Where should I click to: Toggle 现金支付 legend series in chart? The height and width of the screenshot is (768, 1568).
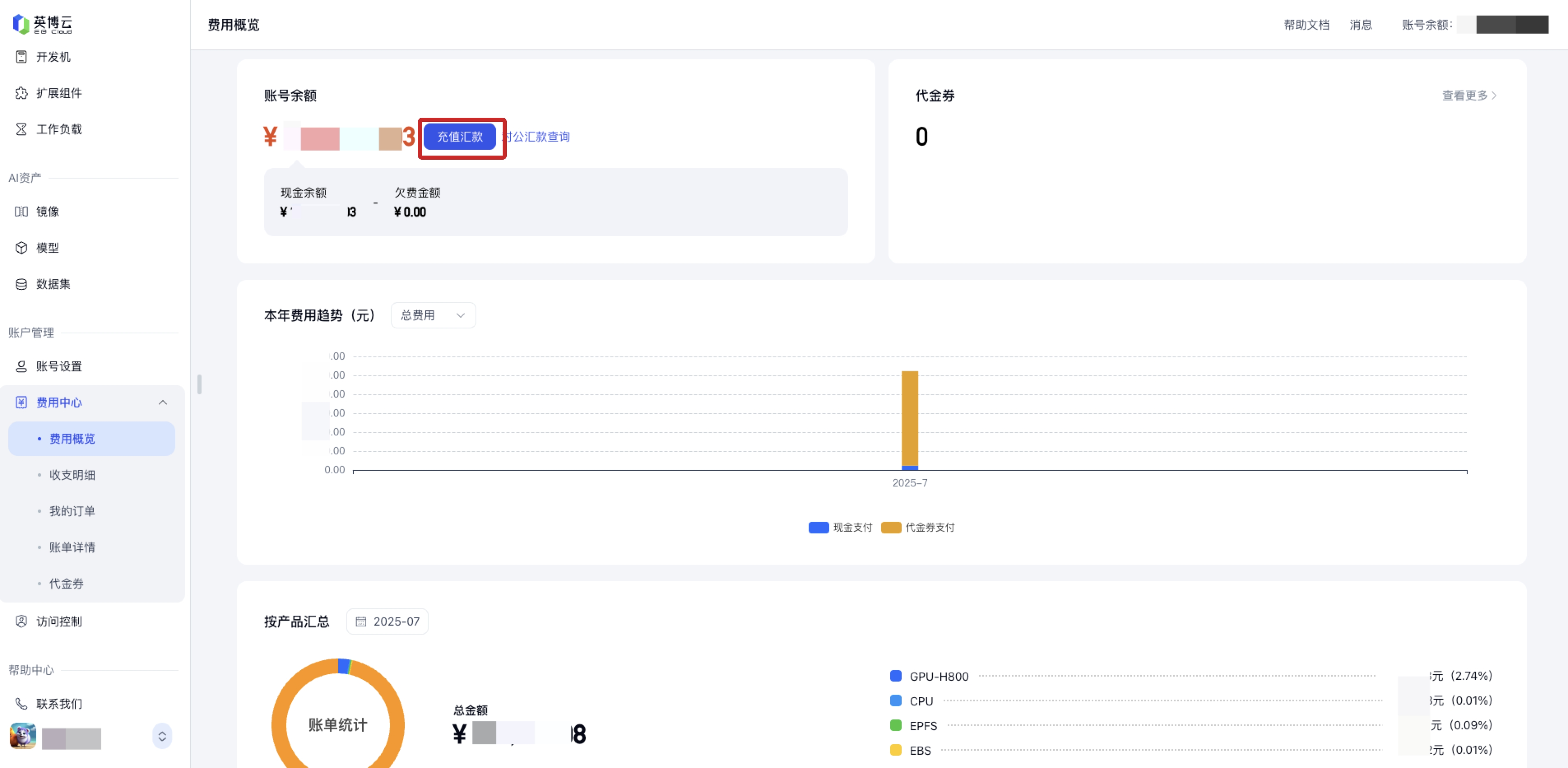[x=840, y=527]
